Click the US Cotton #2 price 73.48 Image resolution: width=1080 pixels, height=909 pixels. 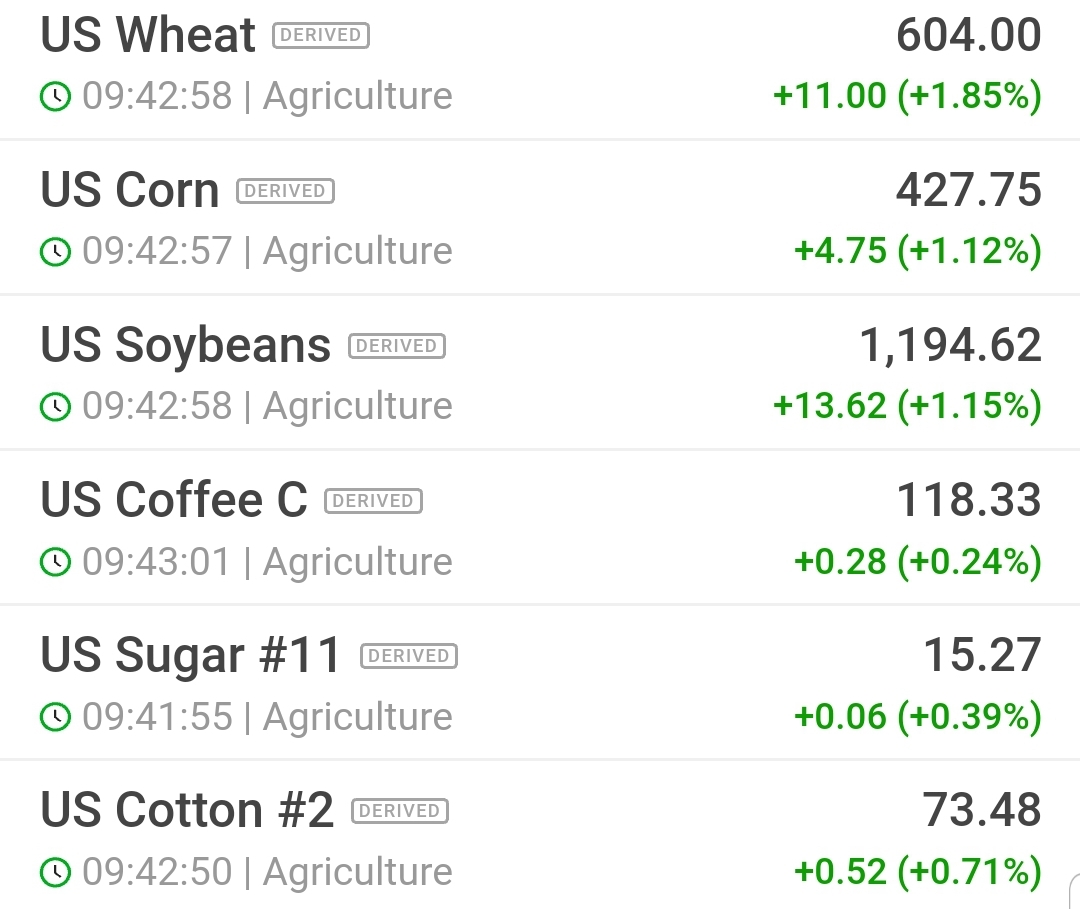pos(982,811)
